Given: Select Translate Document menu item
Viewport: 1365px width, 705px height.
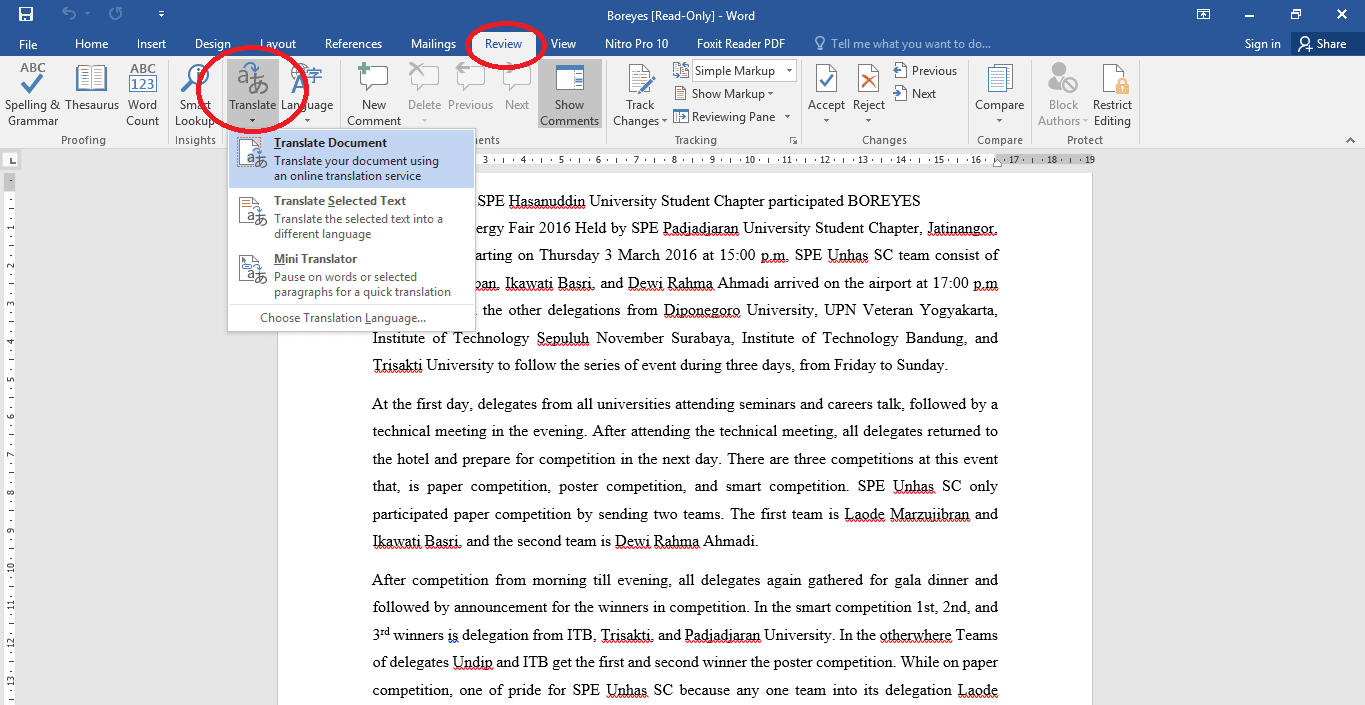Looking at the screenshot, I should (x=351, y=159).
